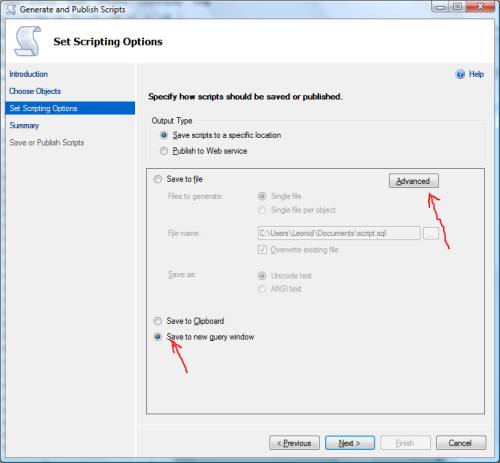500x463 pixels.
Task: Go back with the Previous button
Action: (294, 443)
